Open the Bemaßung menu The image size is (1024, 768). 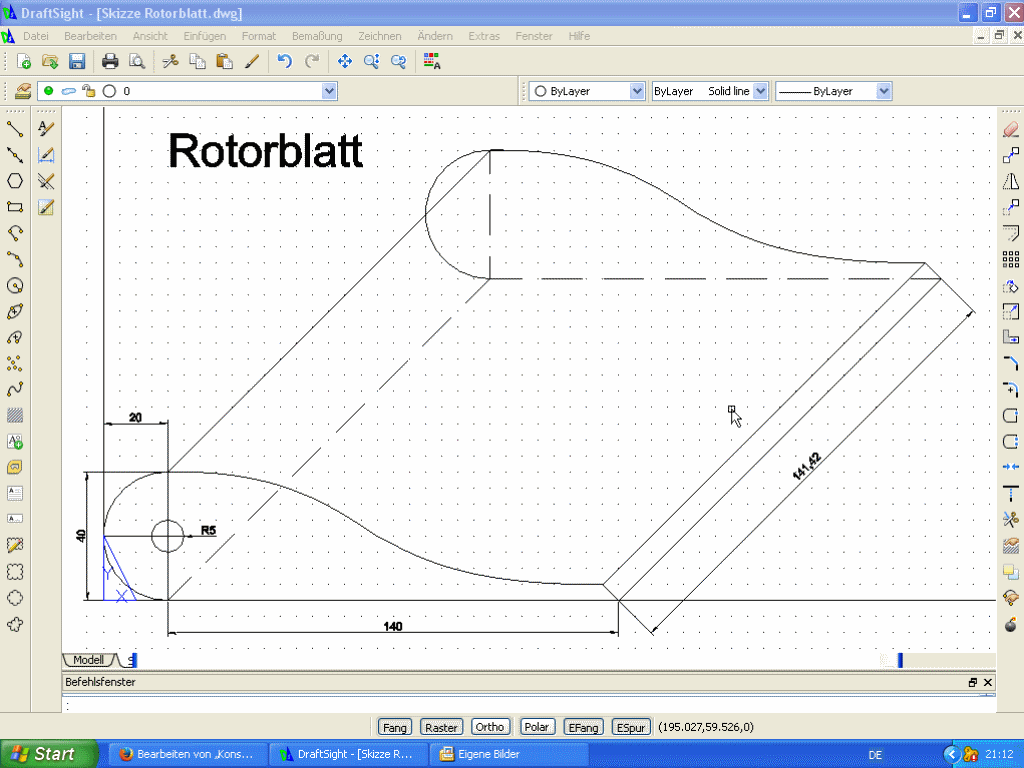click(x=316, y=36)
